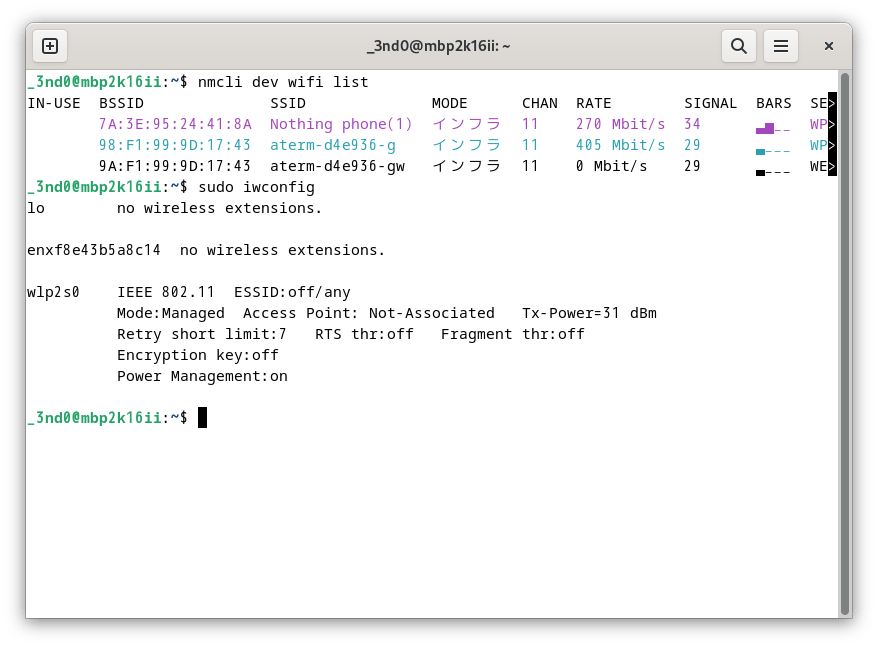Click BSSID 7A:3E:95:24:41:8A
Image resolution: width=878 pixels, height=647 pixels.
point(175,124)
